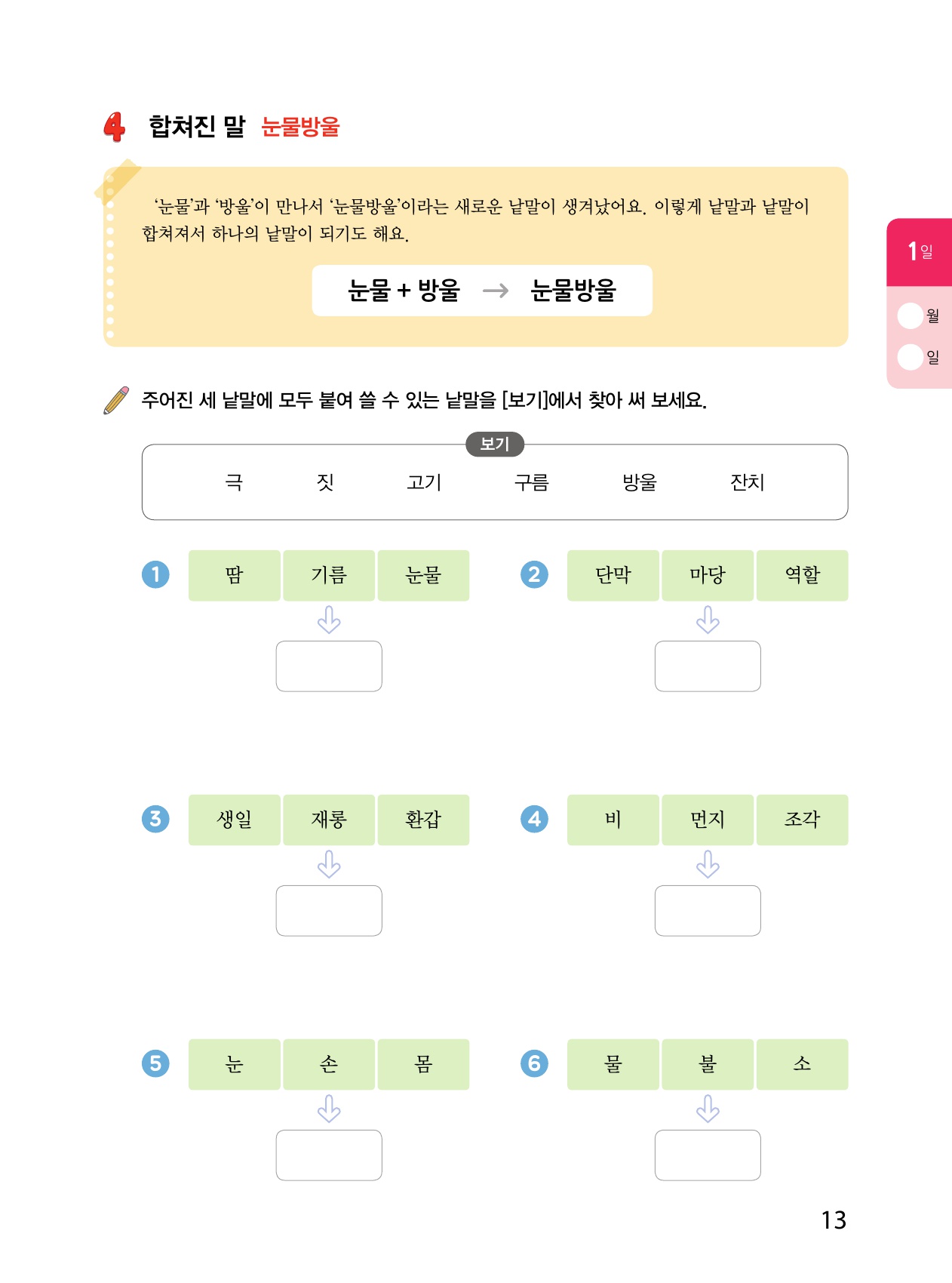The width and height of the screenshot is (952, 1283).
Task: Click the down arrow under 재롱
Action: 329,865
